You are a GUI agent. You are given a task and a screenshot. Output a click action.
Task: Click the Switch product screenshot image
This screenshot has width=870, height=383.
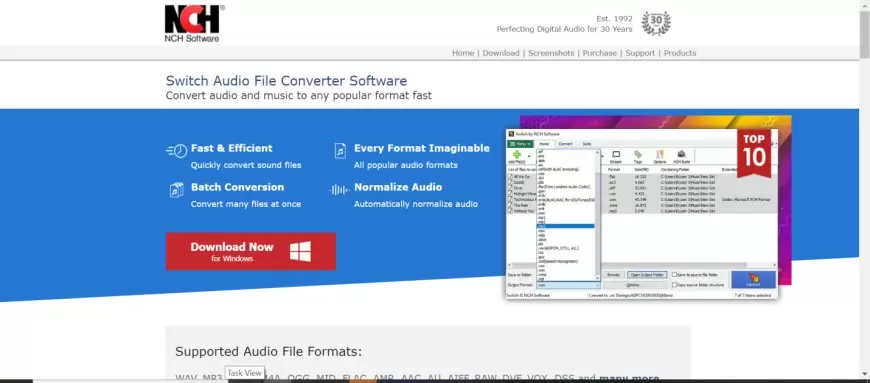coord(648,208)
